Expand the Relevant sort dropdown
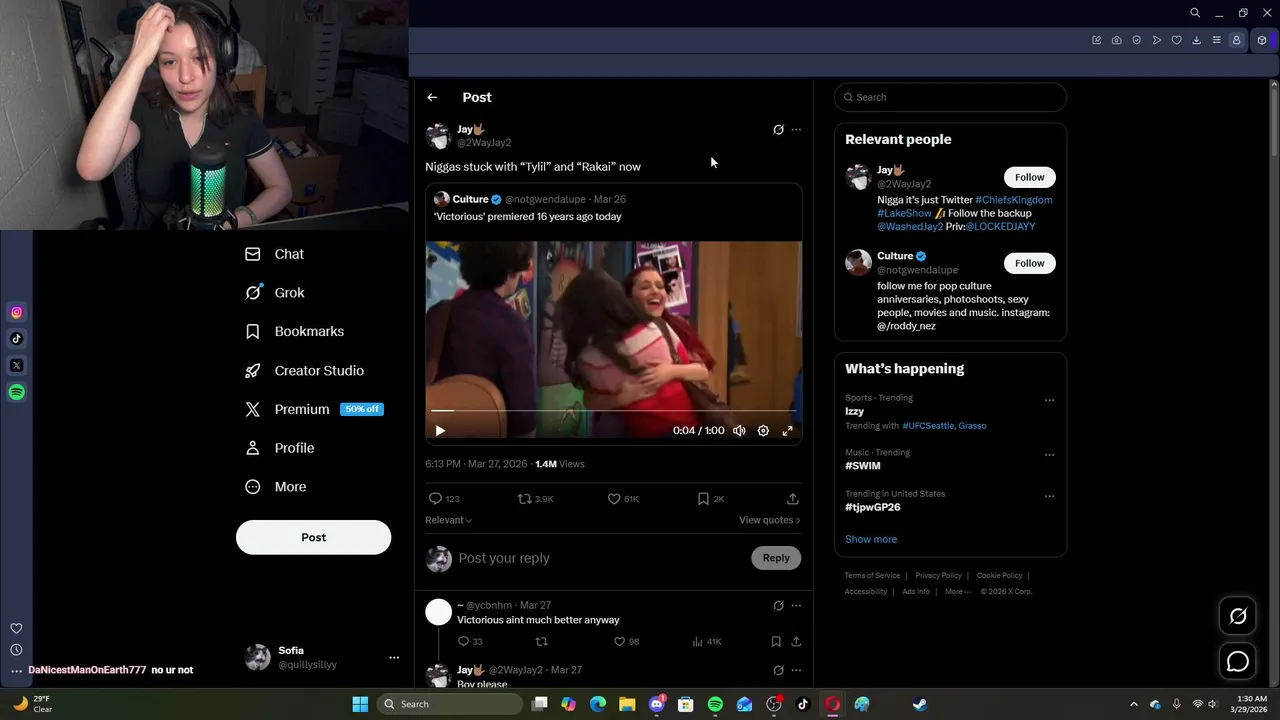The width and height of the screenshot is (1280, 720). (448, 520)
